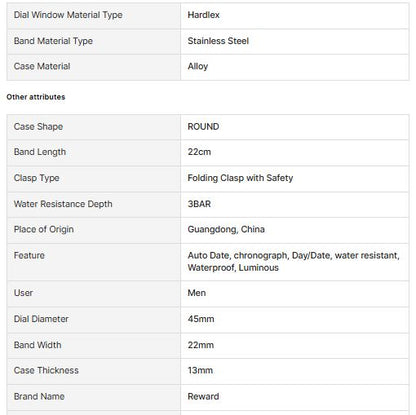Click the Alloy case material value
The image size is (416, 415).
point(198,66)
